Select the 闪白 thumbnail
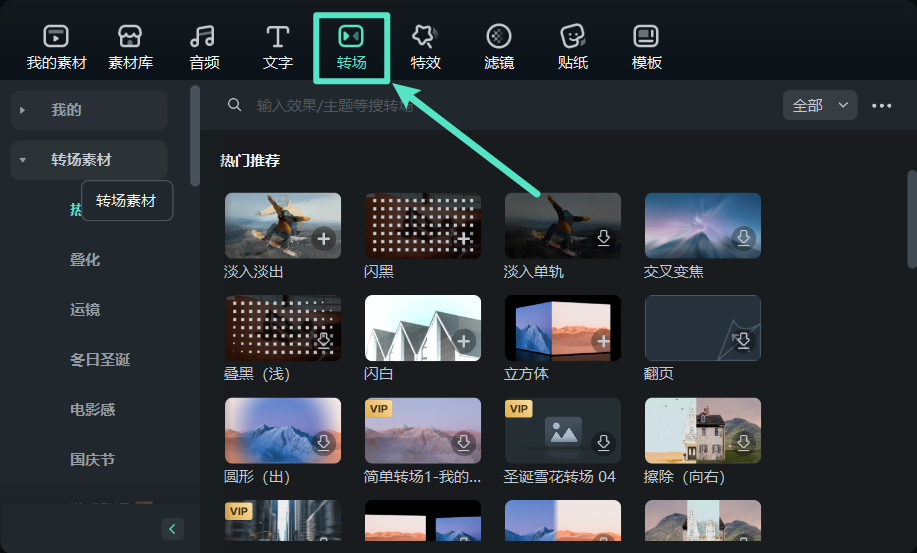The height and width of the screenshot is (553, 917). 423,328
